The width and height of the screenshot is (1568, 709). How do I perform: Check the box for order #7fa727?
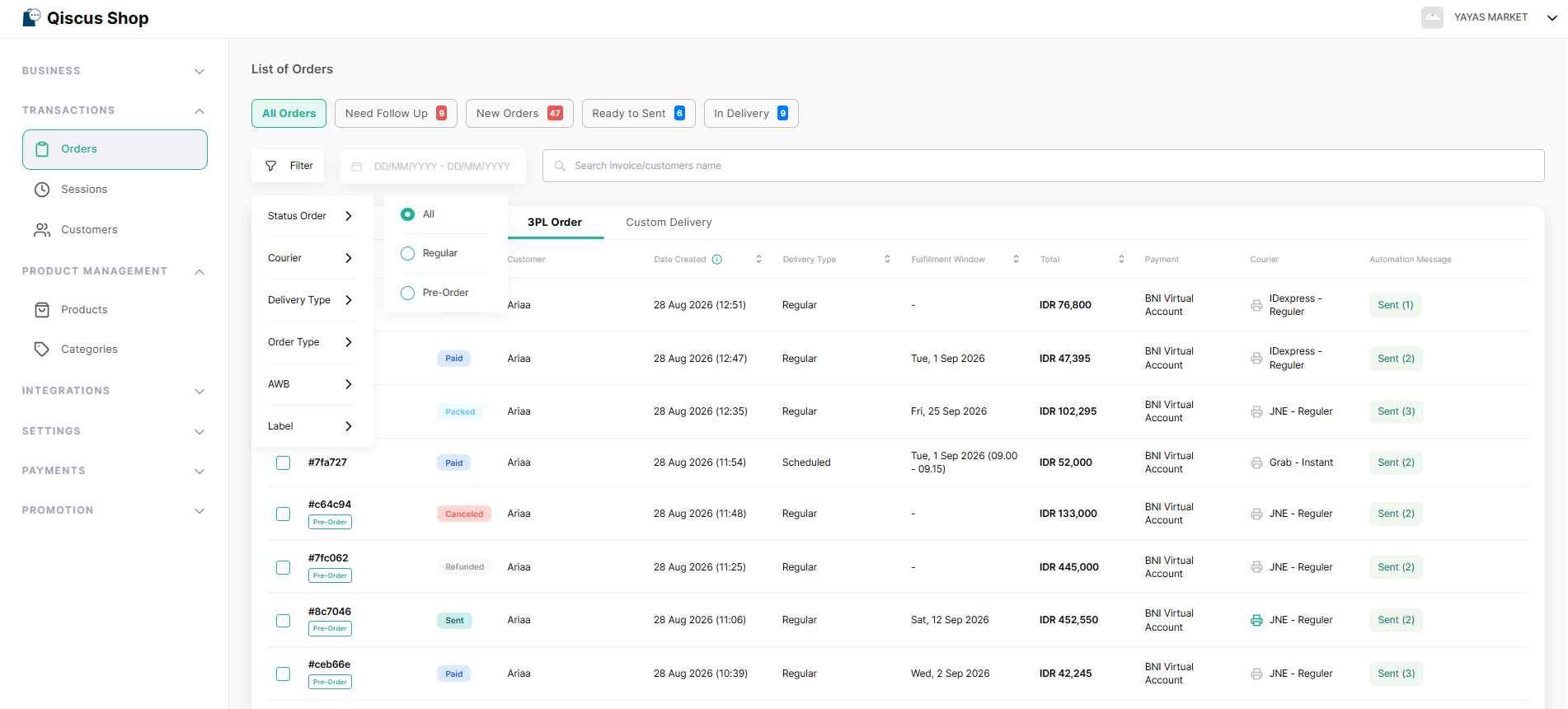tap(283, 463)
